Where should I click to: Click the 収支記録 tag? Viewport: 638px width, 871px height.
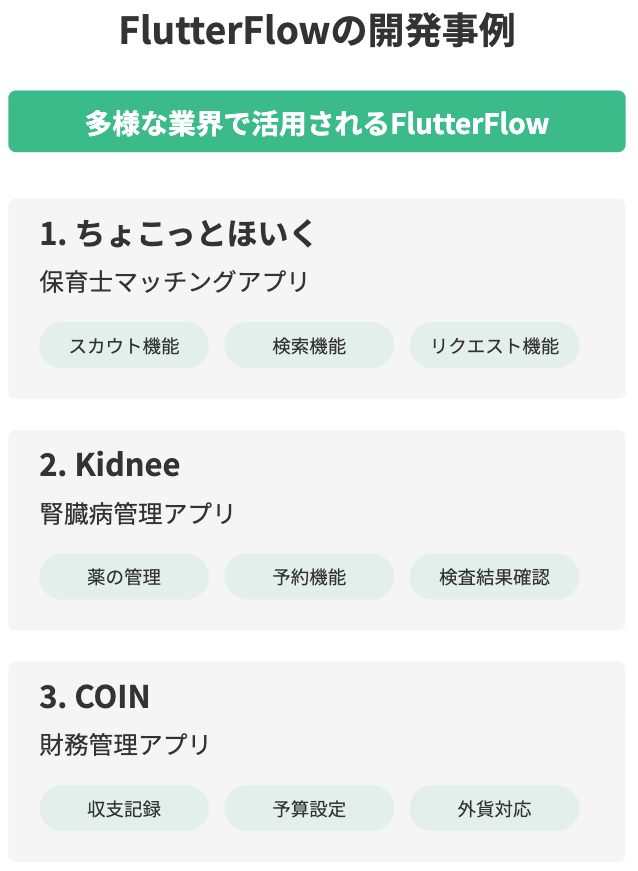click(124, 808)
